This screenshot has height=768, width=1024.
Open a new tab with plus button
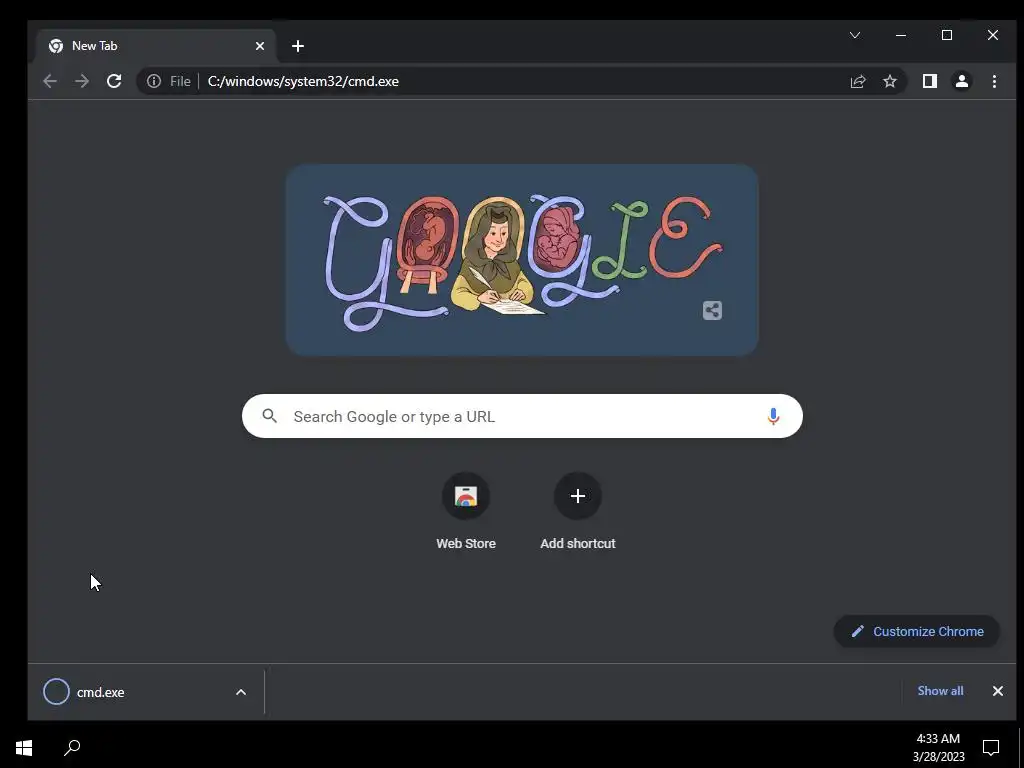298,46
